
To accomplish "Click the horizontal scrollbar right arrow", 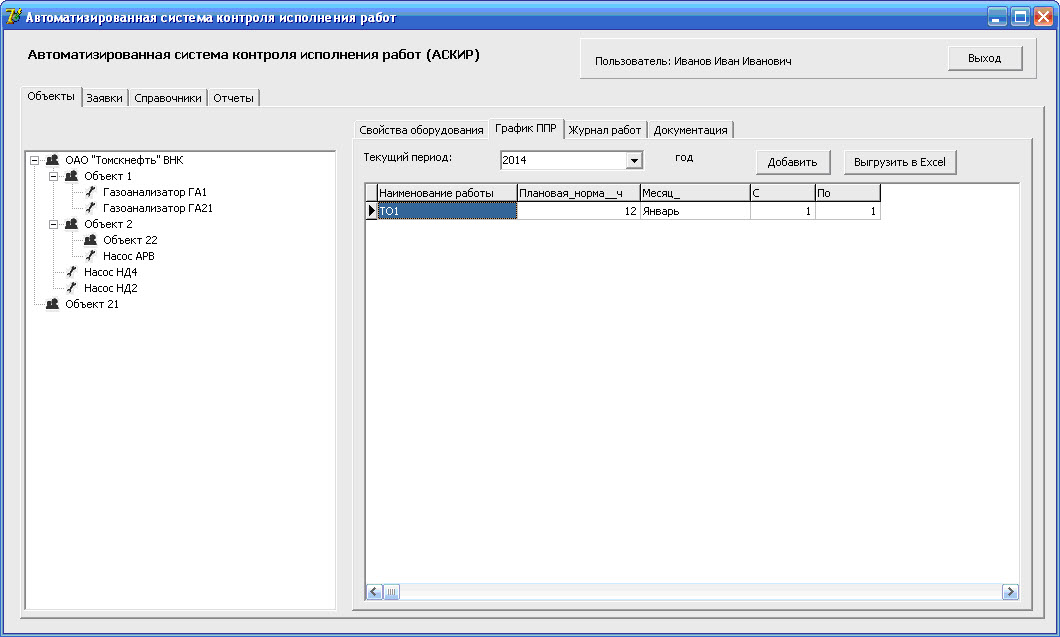I will point(1010,592).
